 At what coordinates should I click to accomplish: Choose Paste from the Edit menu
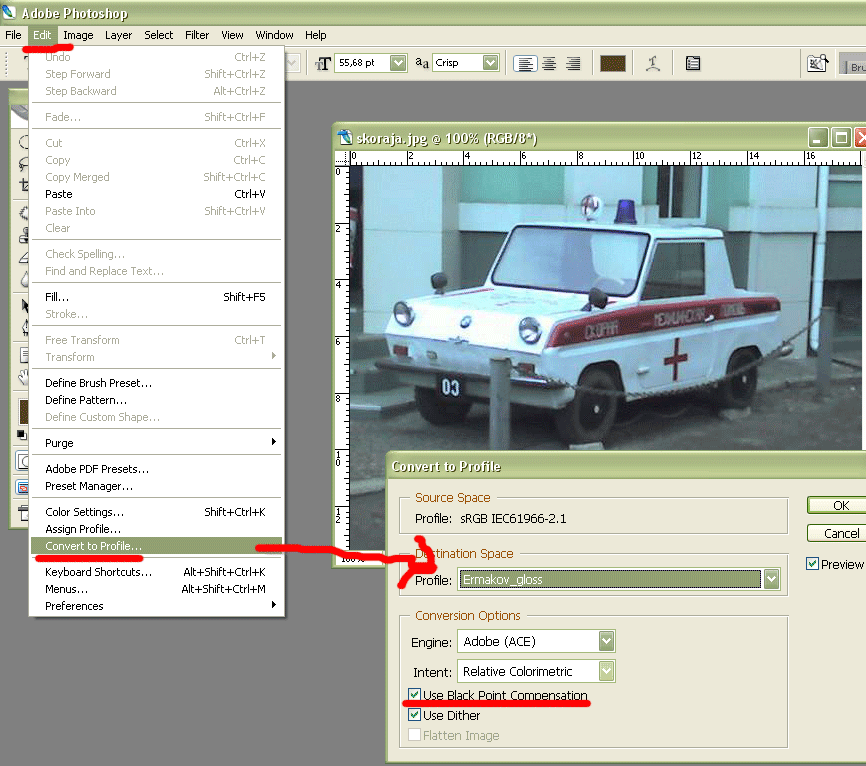(156, 194)
